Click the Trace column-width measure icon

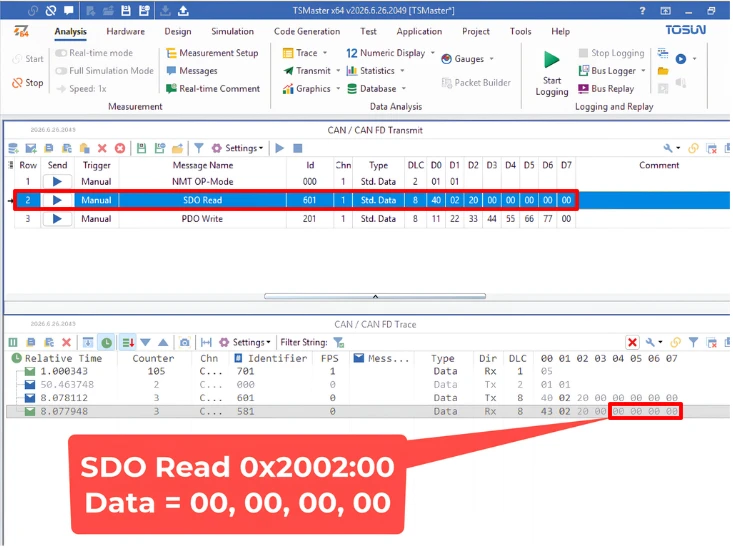[206, 342]
